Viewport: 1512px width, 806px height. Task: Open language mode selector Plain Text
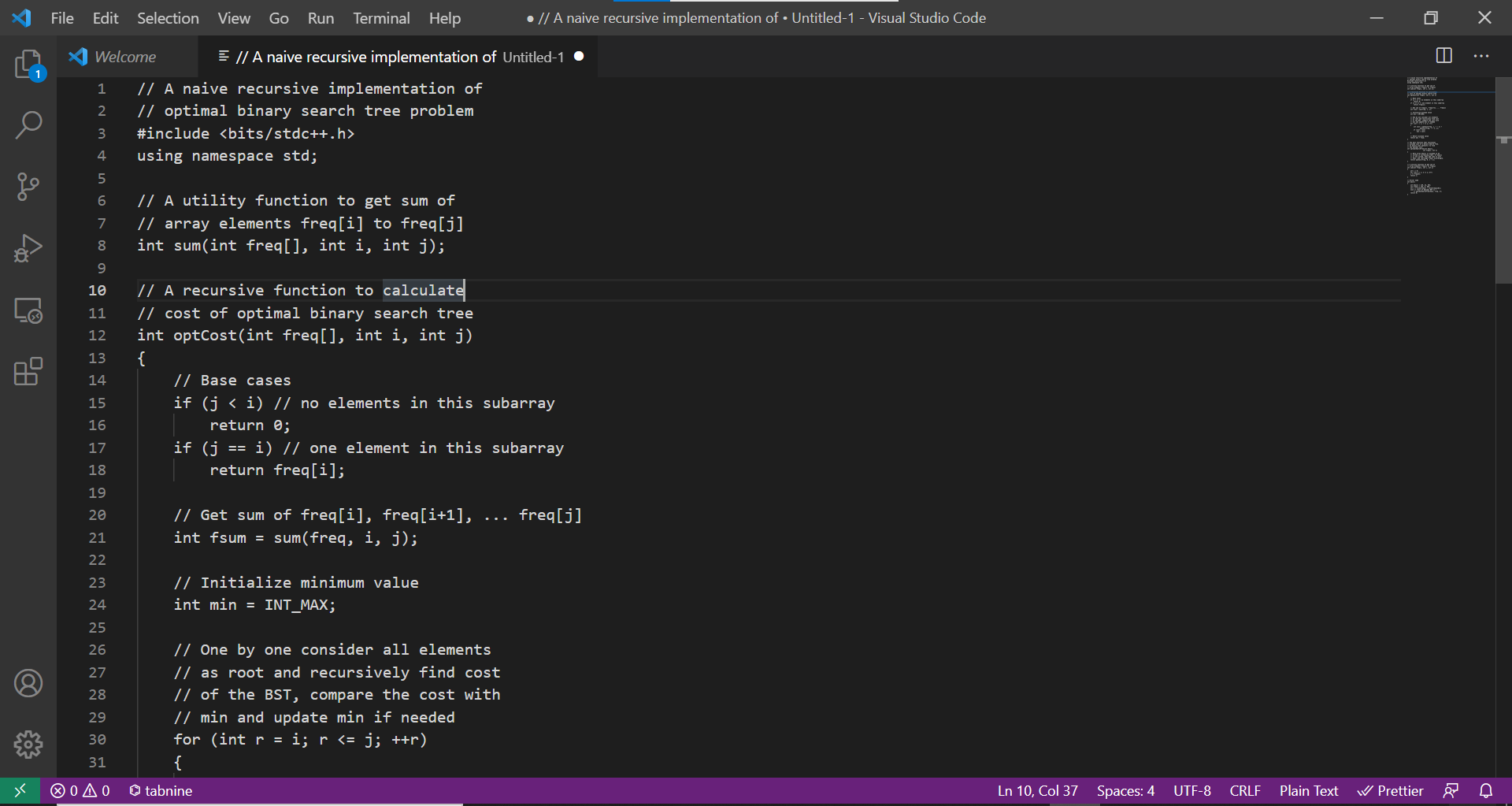tap(1308, 790)
